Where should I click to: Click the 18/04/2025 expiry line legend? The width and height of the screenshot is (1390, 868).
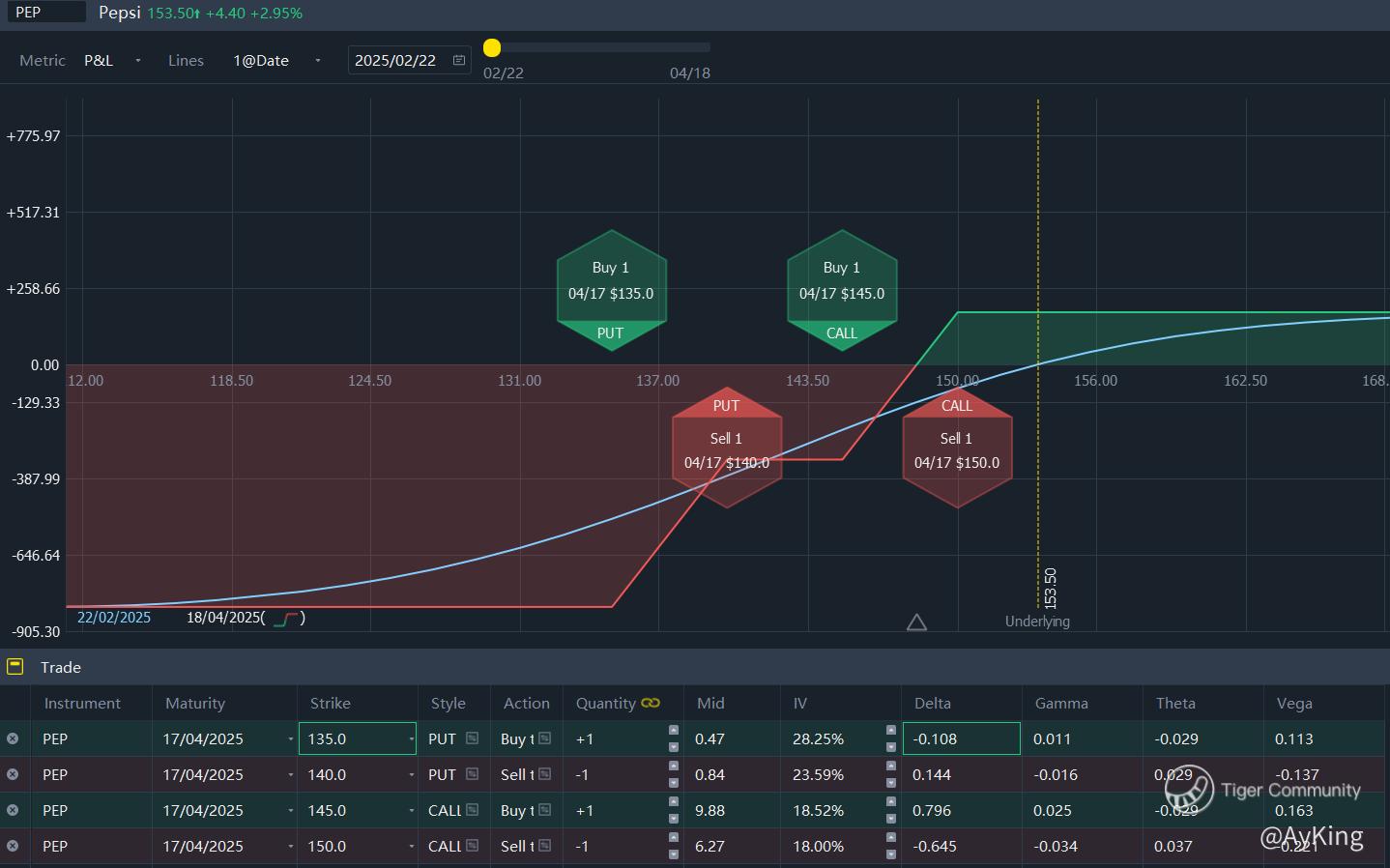click(x=246, y=618)
